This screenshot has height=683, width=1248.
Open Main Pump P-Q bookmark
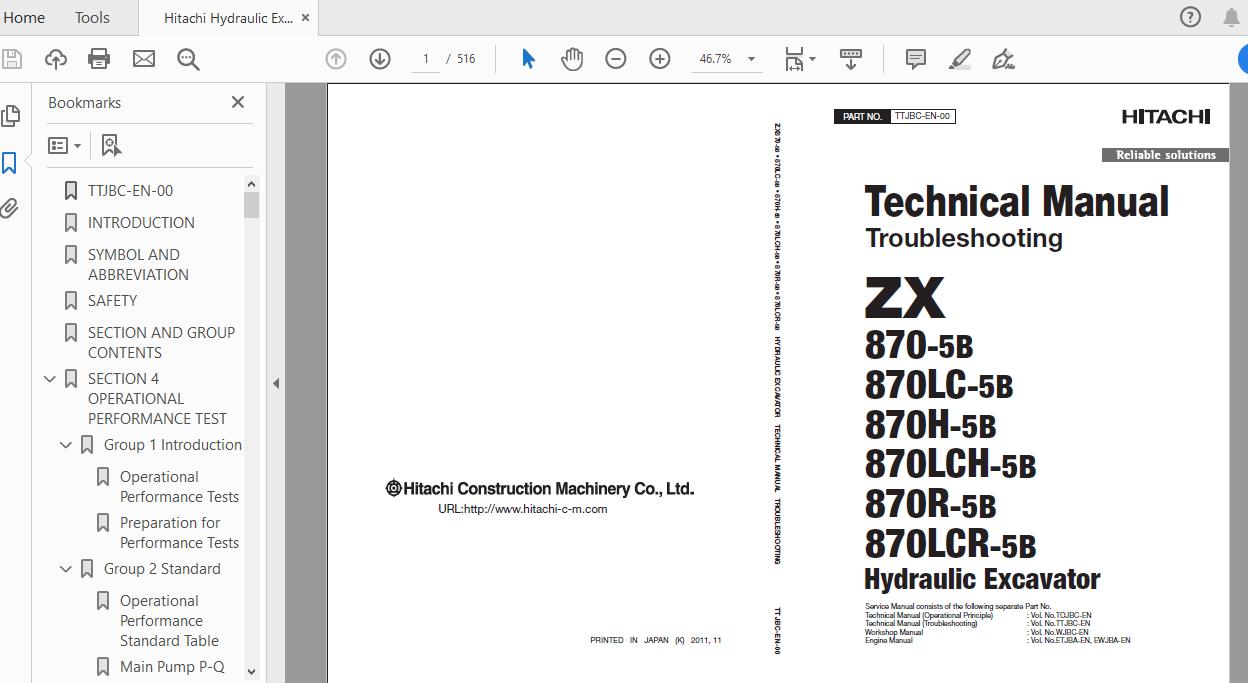(x=172, y=666)
